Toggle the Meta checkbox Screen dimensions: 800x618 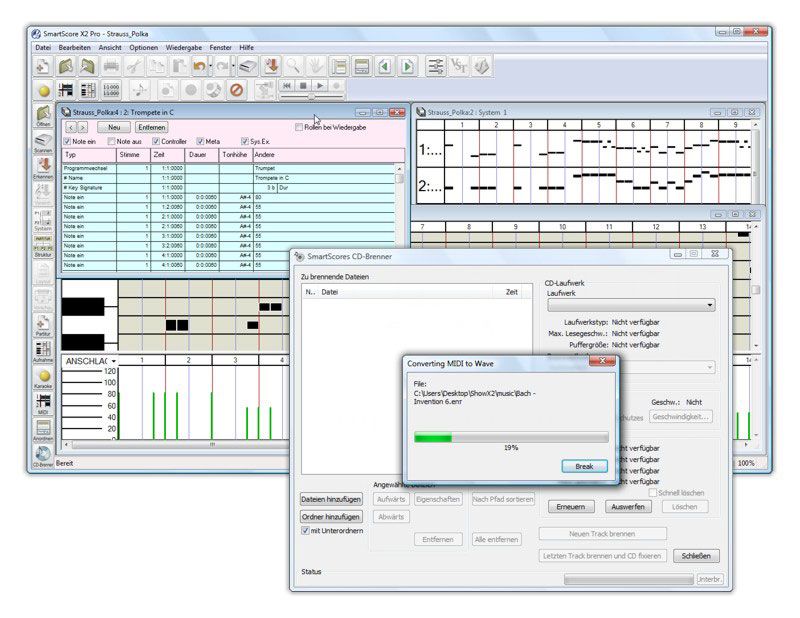tap(201, 141)
